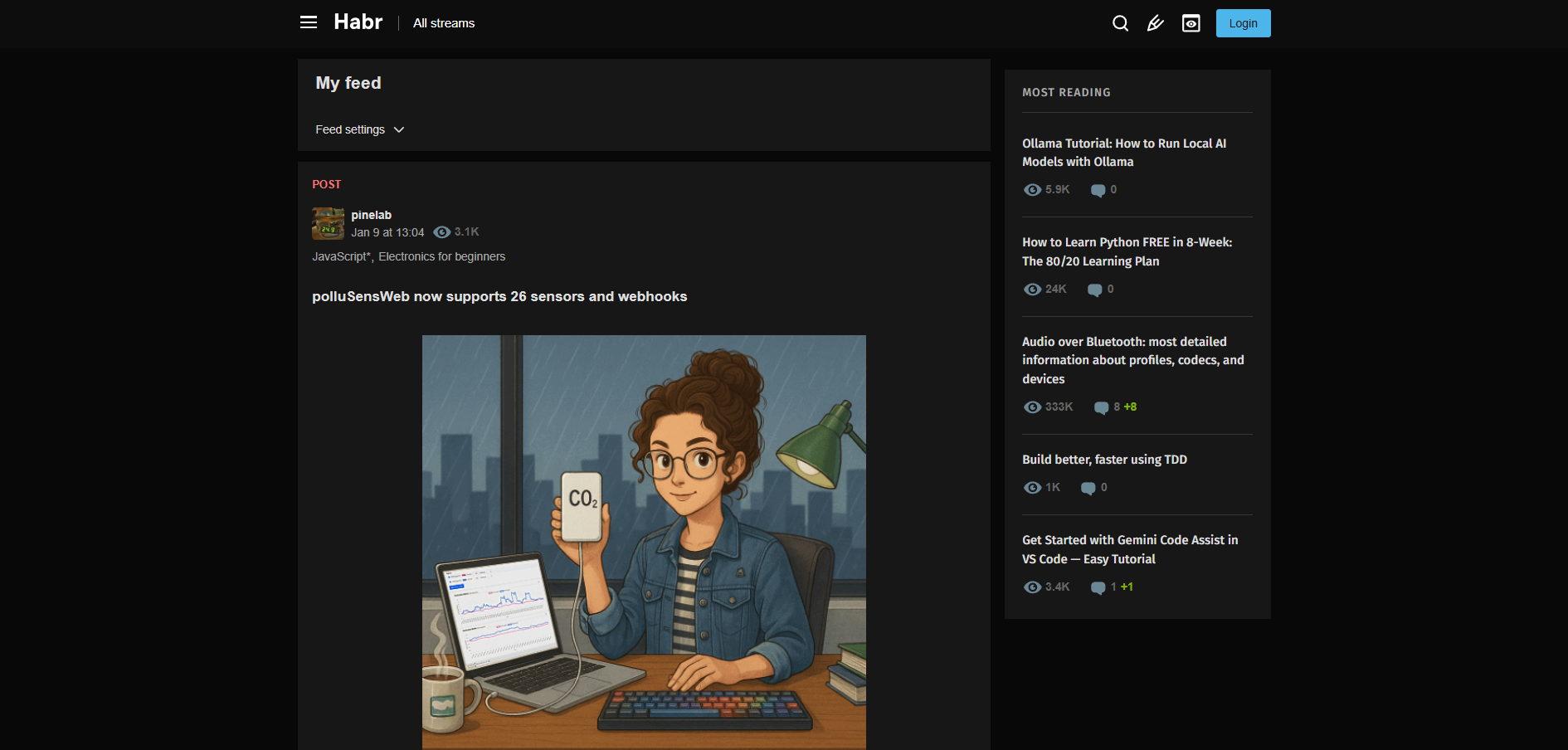Switch to All streams

pyautogui.click(x=443, y=23)
